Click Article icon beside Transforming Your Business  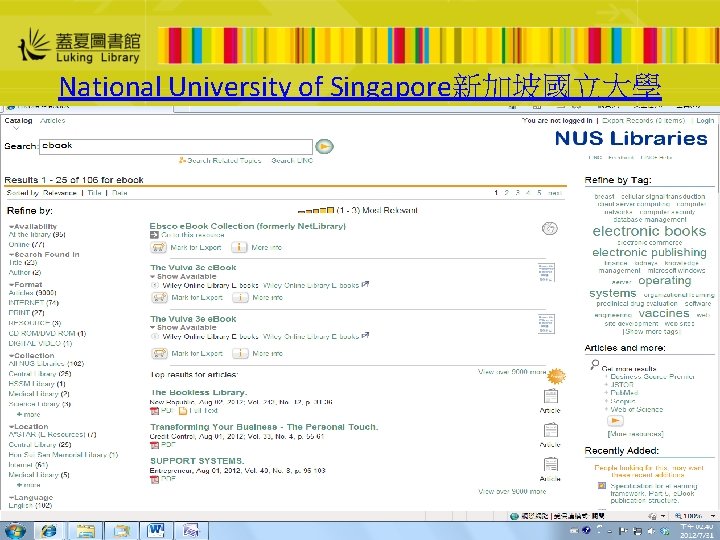coord(551,430)
